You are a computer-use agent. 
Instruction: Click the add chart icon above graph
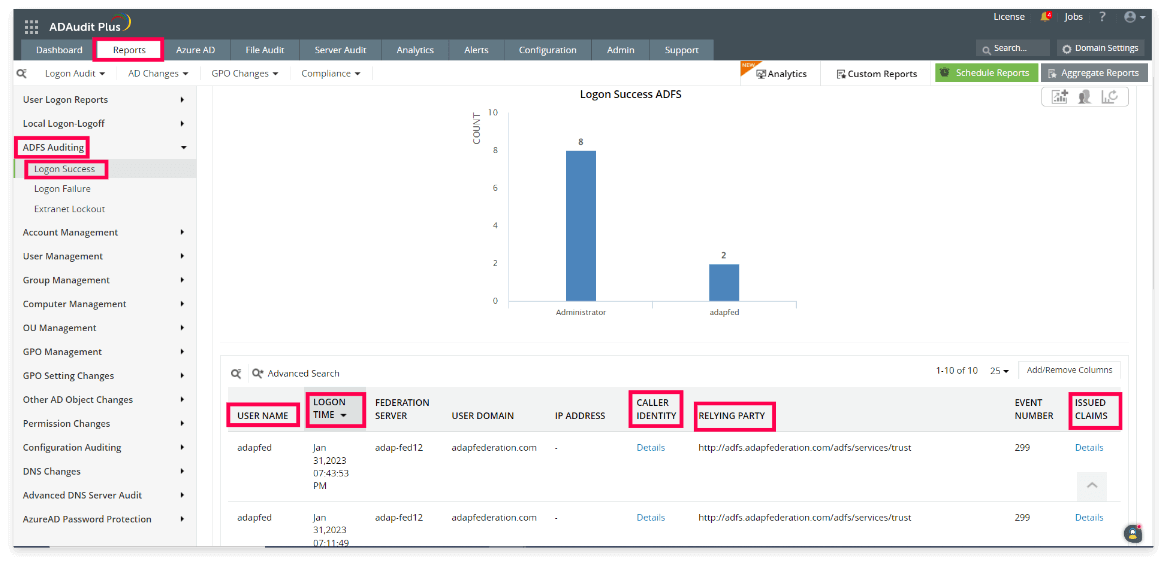[1060, 97]
